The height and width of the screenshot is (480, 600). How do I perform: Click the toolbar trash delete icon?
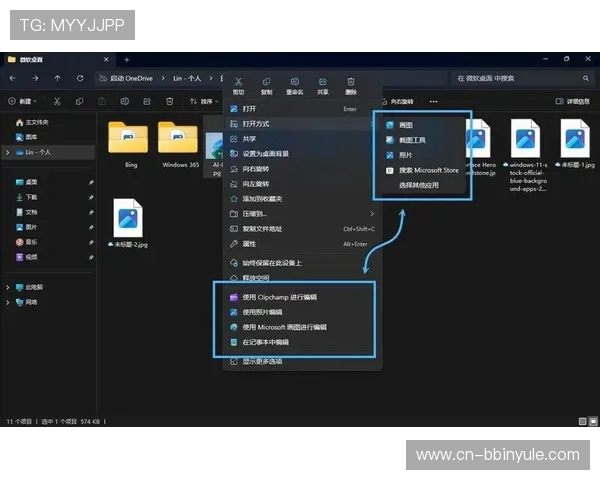click(171, 101)
